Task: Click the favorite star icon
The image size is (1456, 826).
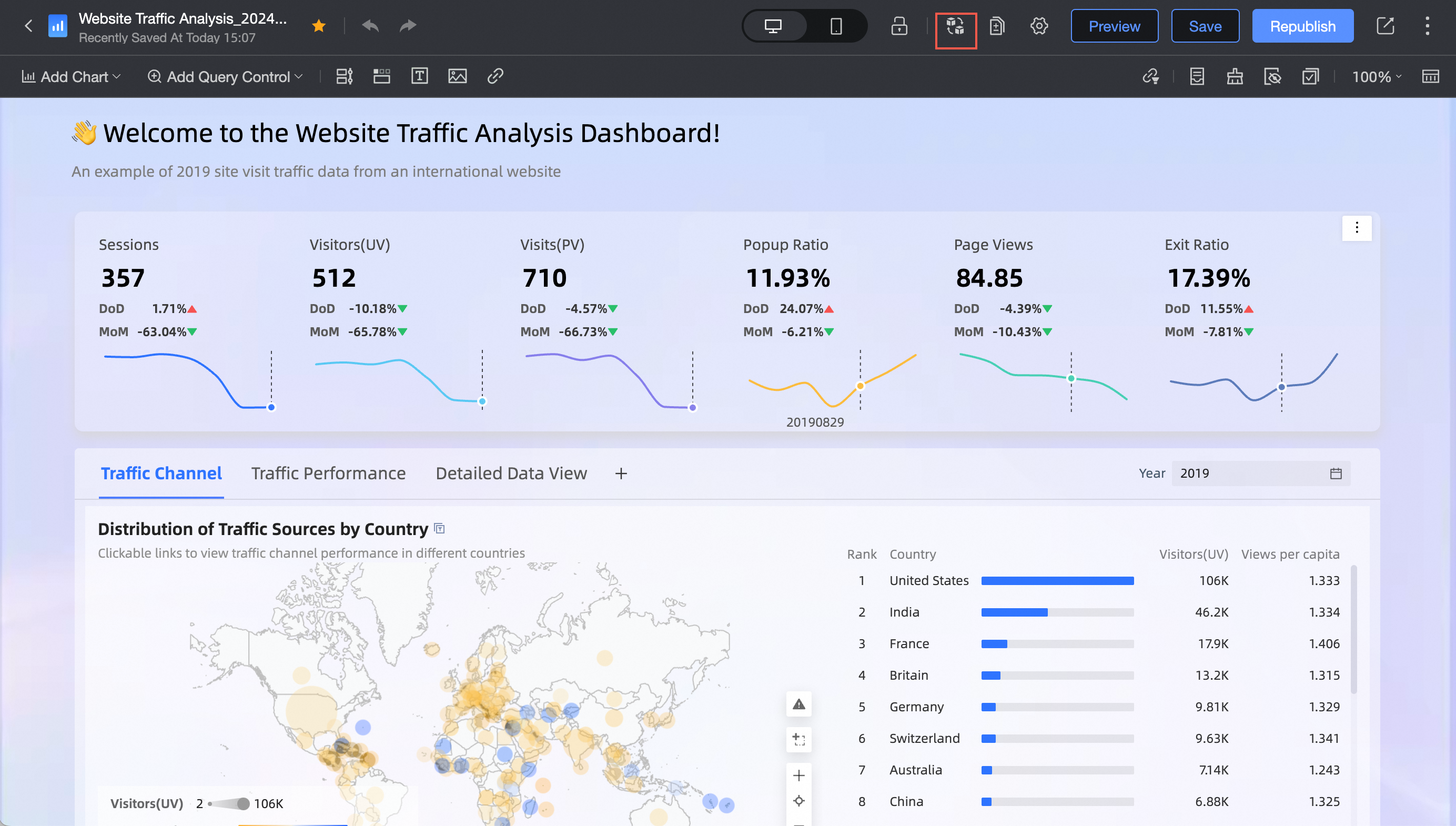Action: [319, 26]
